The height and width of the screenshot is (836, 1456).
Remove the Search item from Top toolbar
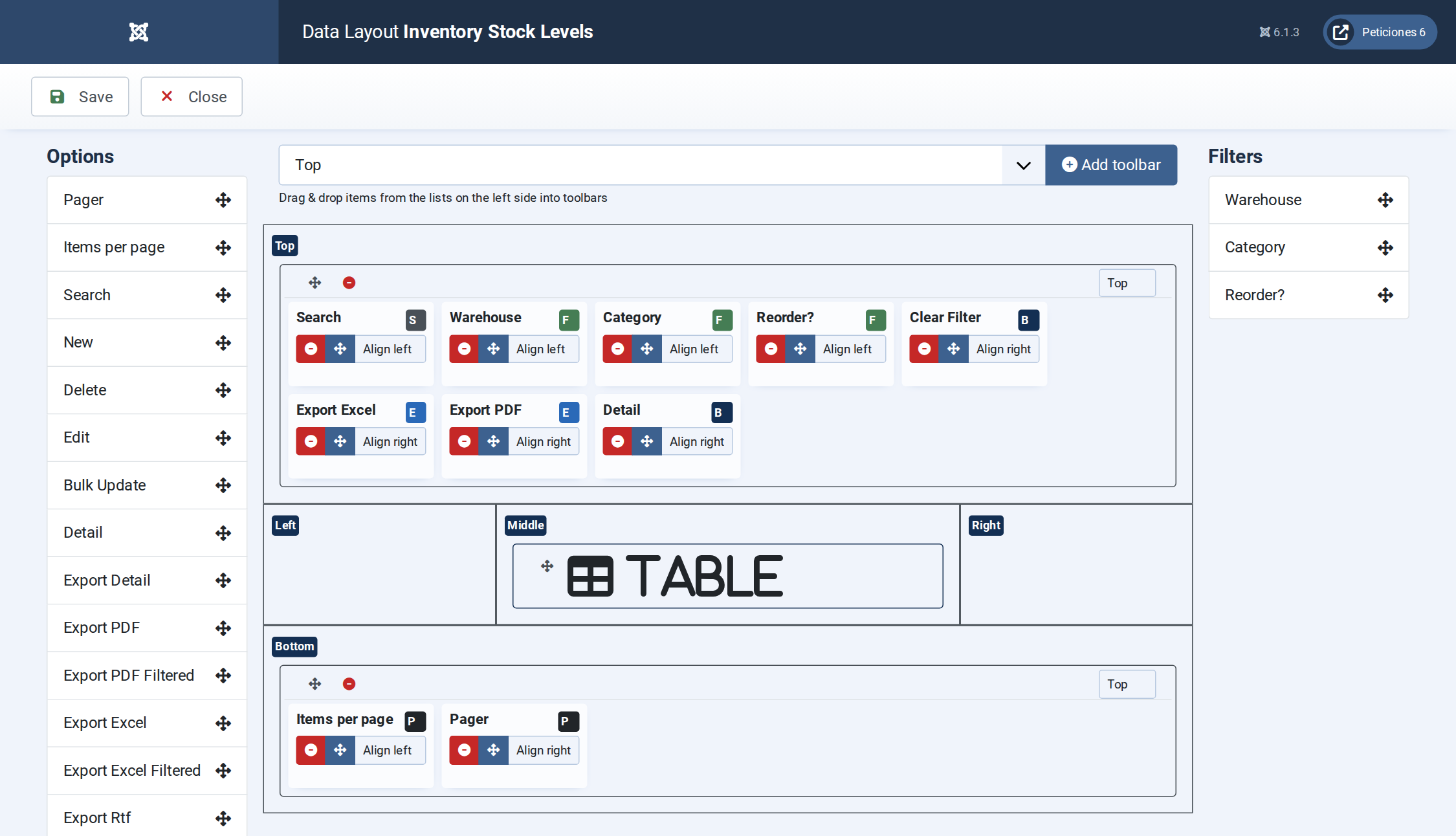click(311, 349)
